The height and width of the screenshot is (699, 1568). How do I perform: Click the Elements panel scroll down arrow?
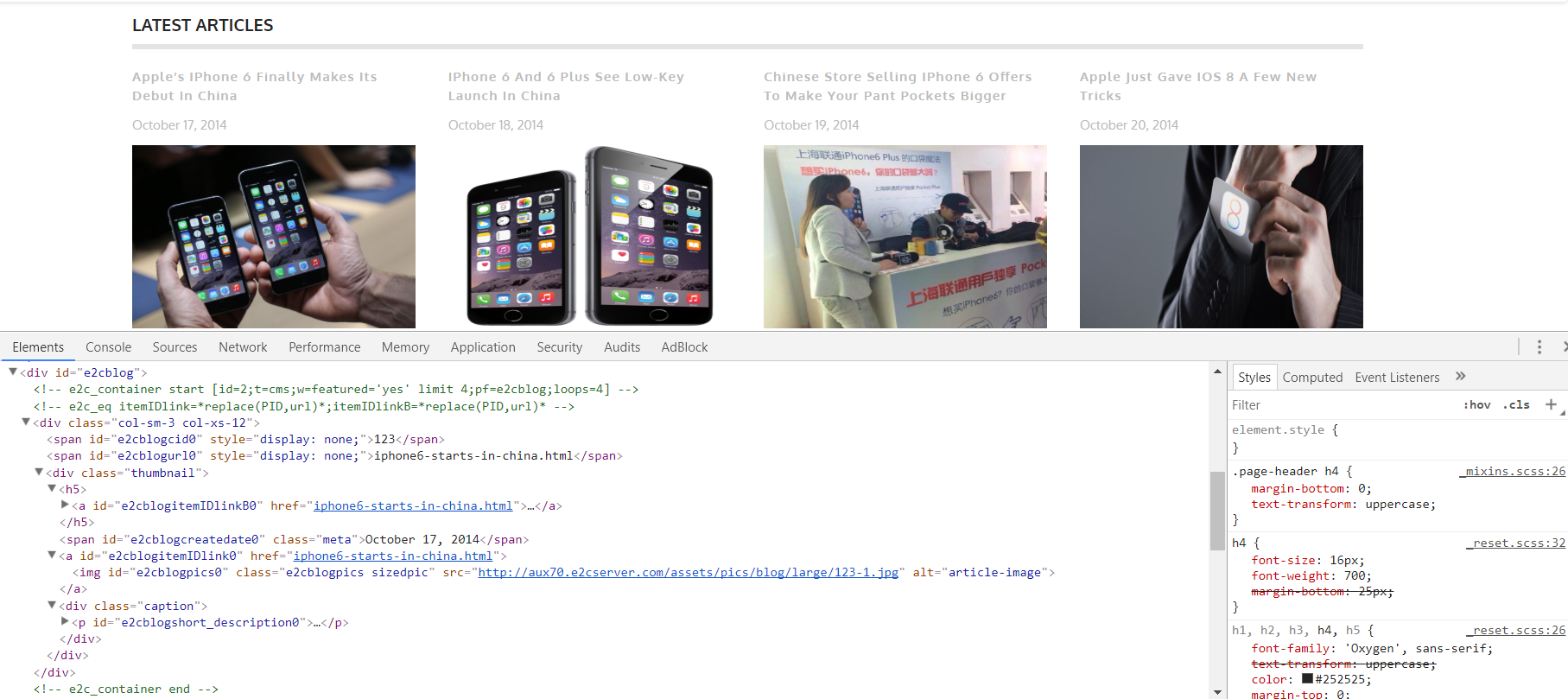point(1217,691)
